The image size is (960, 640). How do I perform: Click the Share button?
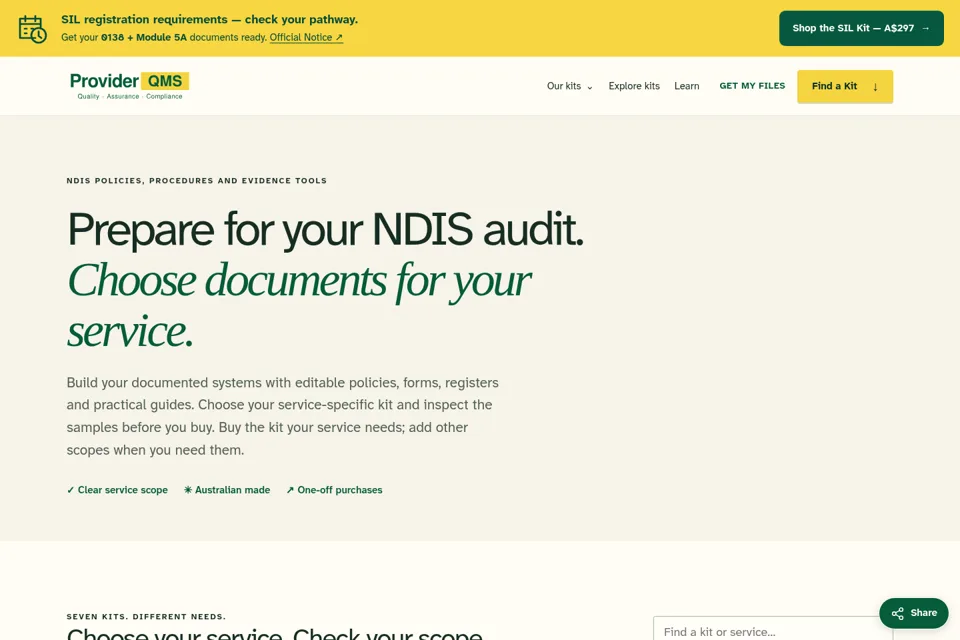point(913,613)
